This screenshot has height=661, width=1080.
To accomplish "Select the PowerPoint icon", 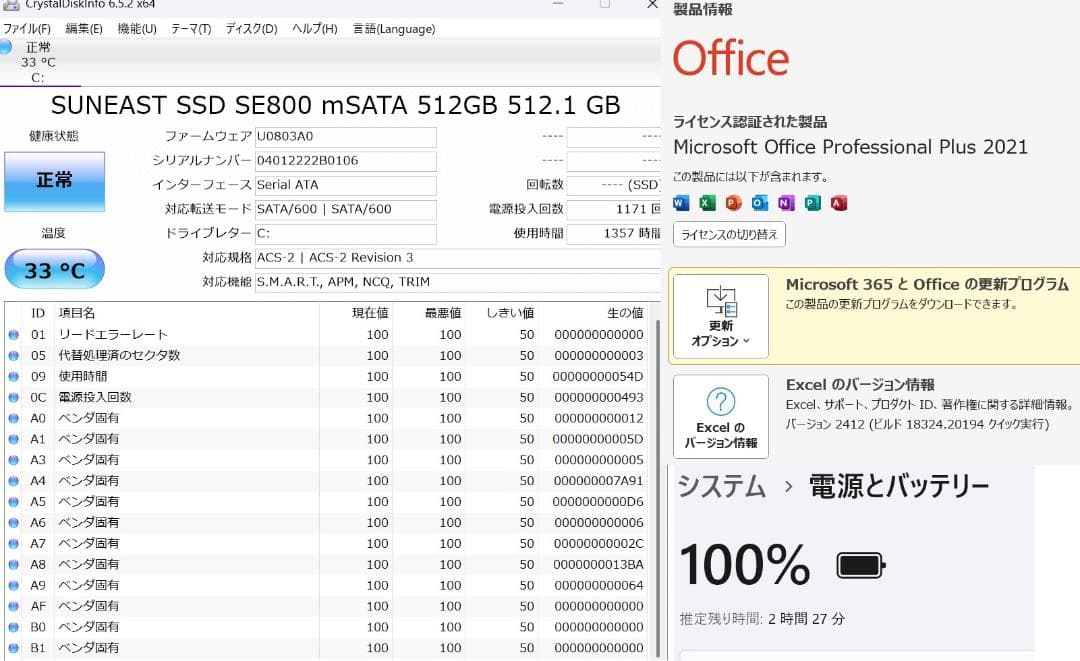I will coord(733,202).
